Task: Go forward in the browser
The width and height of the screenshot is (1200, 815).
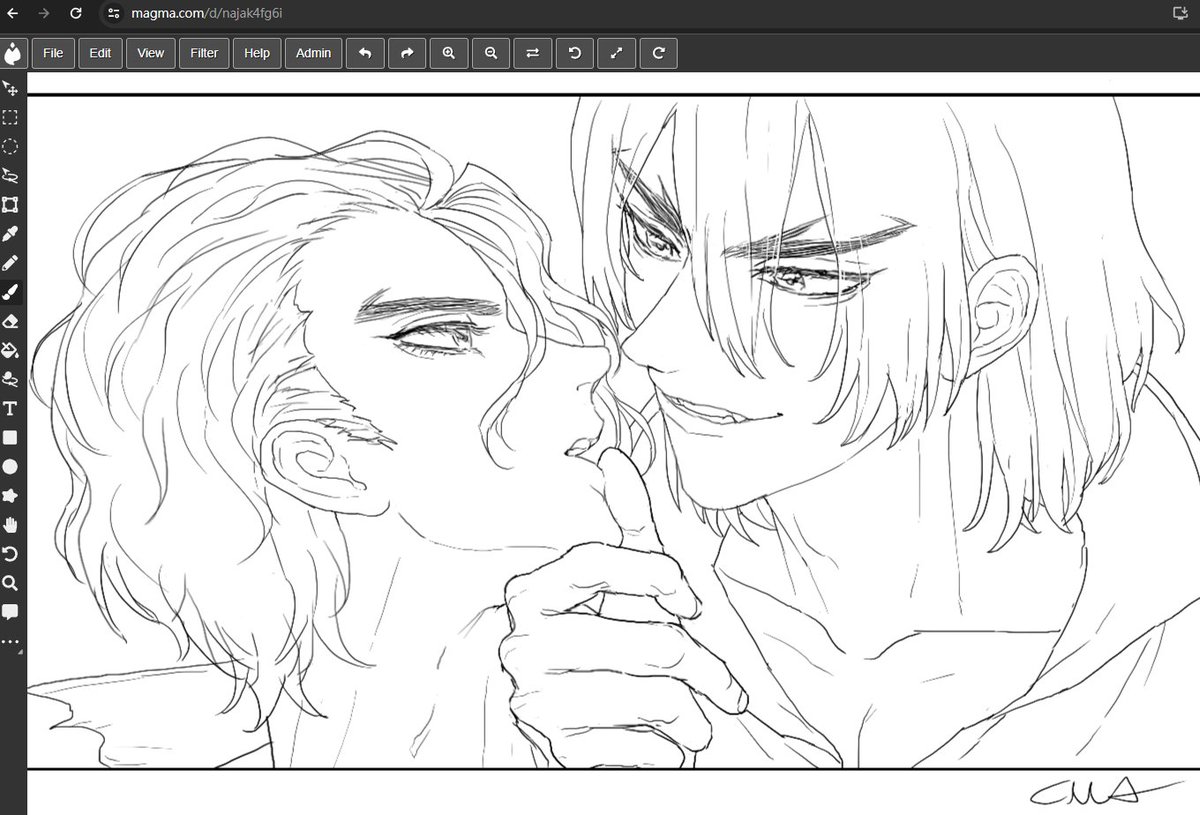Action: [43, 13]
